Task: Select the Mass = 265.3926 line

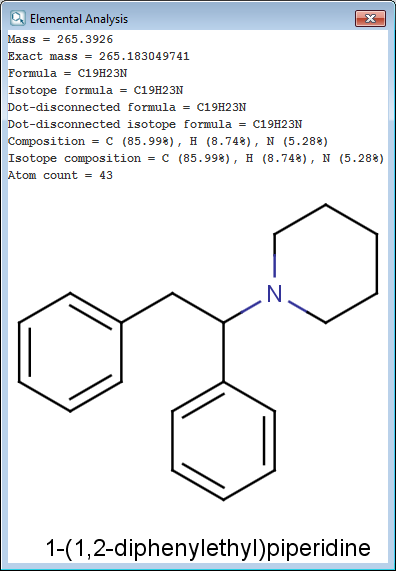Action: [x=60, y=39]
